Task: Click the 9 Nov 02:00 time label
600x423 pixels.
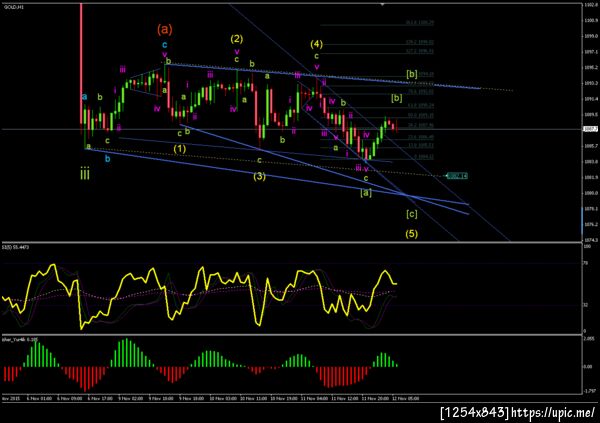Action: pos(130,399)
